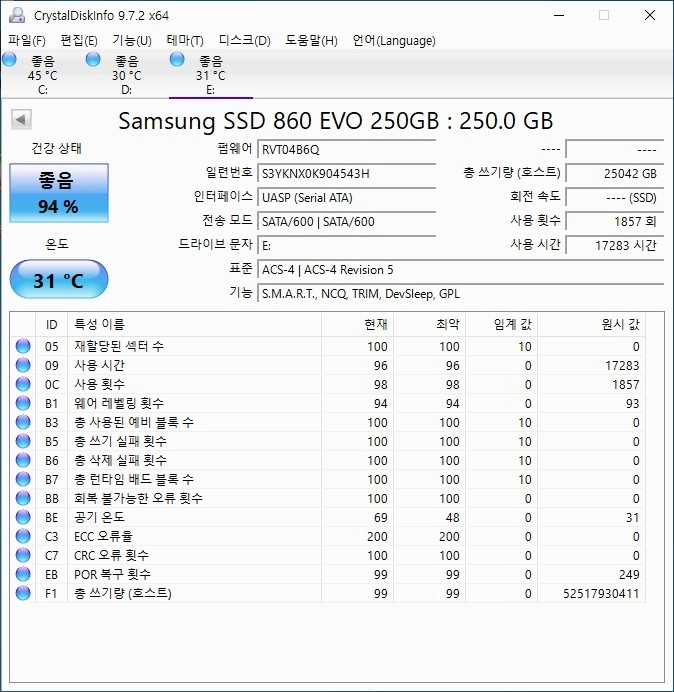Select the 회복 불가능한 오류 횟수 attribute name
This screenshot has width=674, height=692.
[x=138, y=498]
